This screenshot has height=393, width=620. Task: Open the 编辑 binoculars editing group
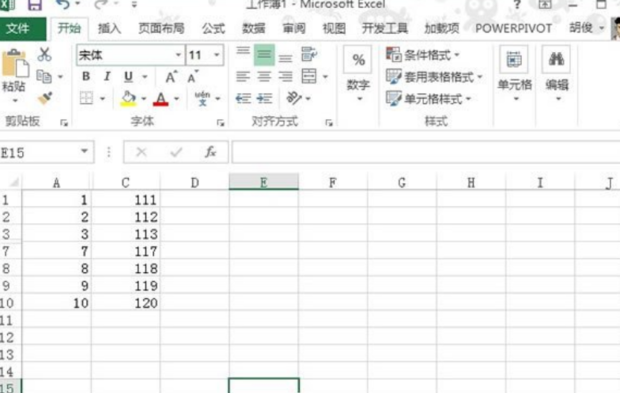point(557,73)
